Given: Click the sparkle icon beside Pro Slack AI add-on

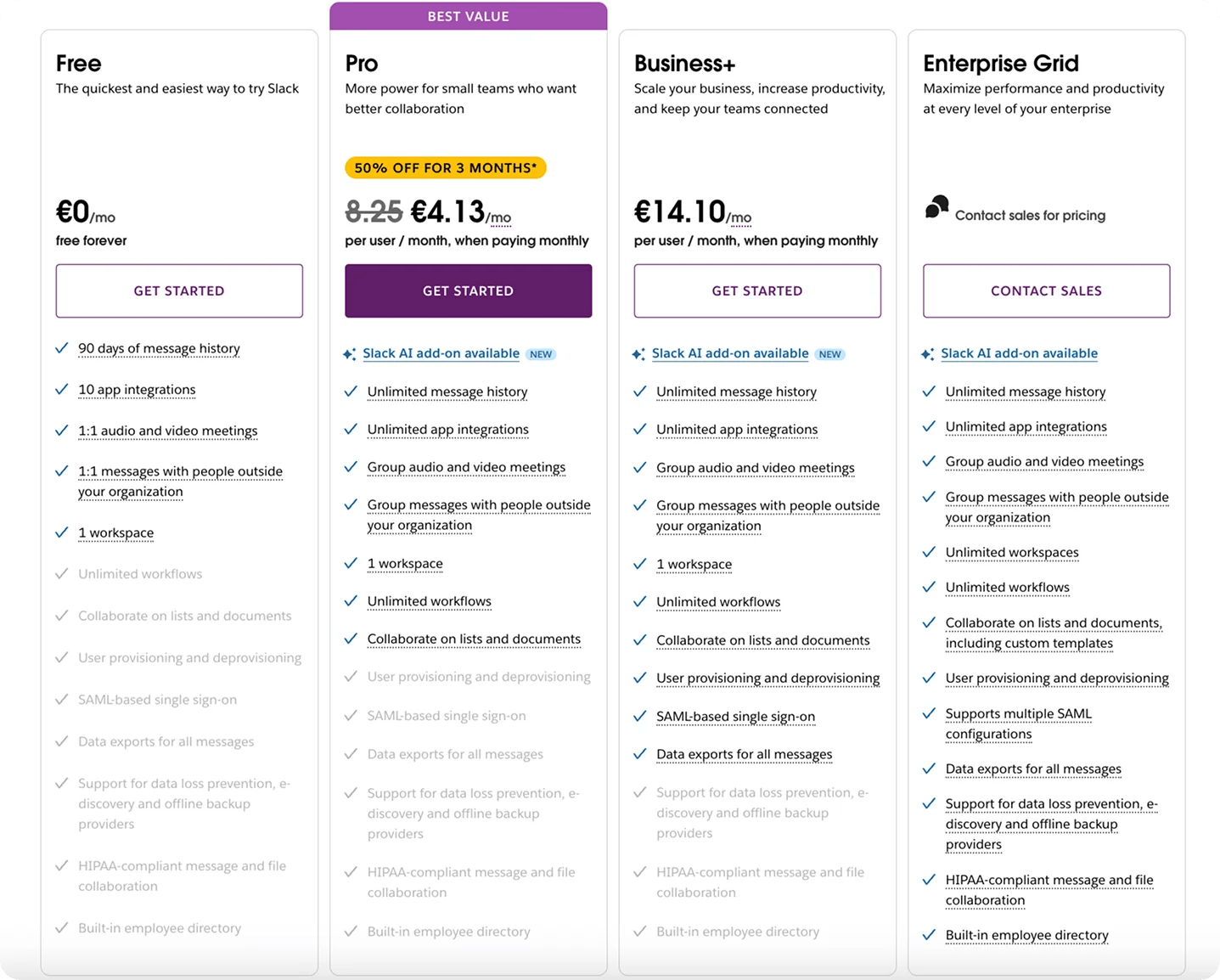Looking at the screenshot, I should (x=349, y=354).
